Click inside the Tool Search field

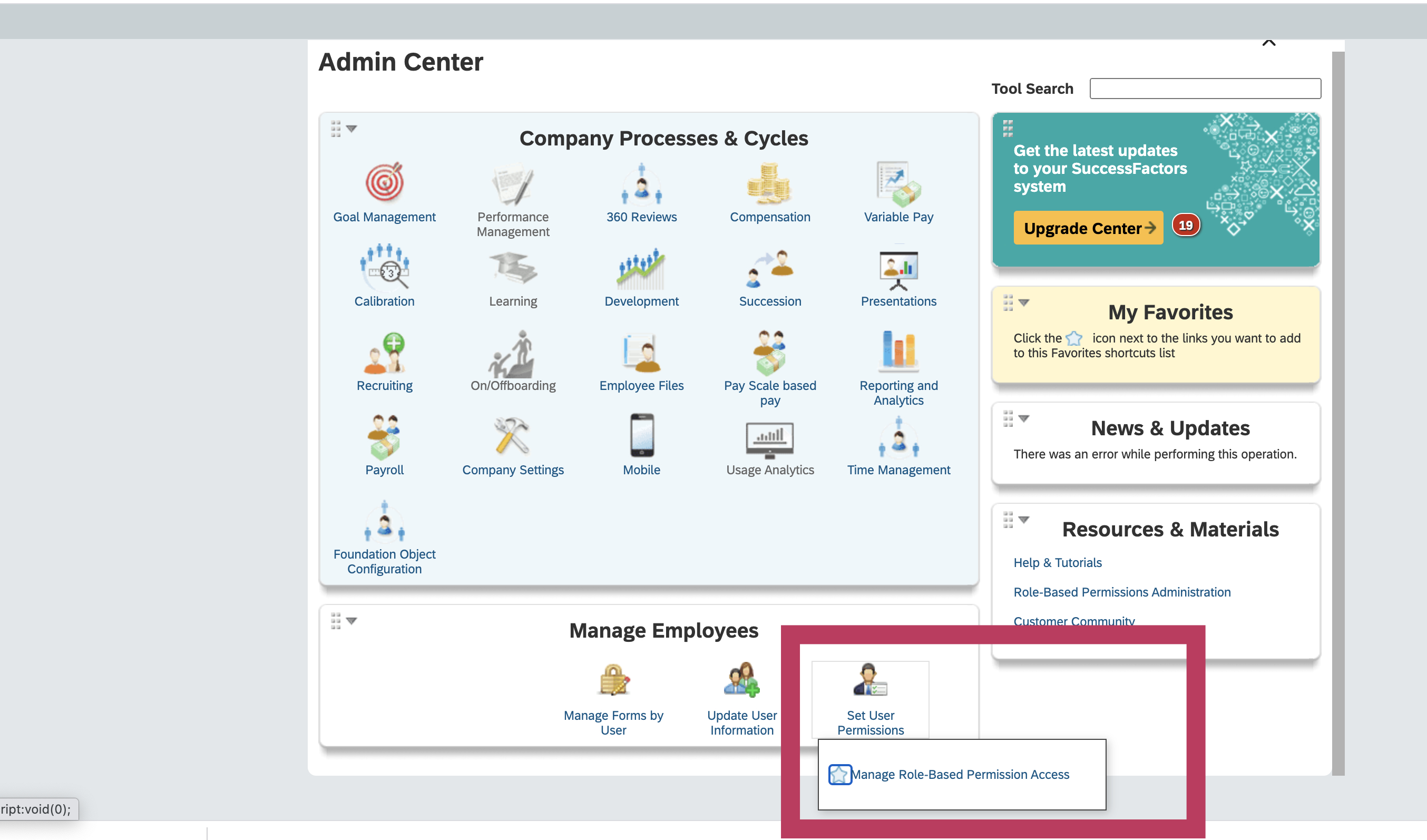[1204, 89]
